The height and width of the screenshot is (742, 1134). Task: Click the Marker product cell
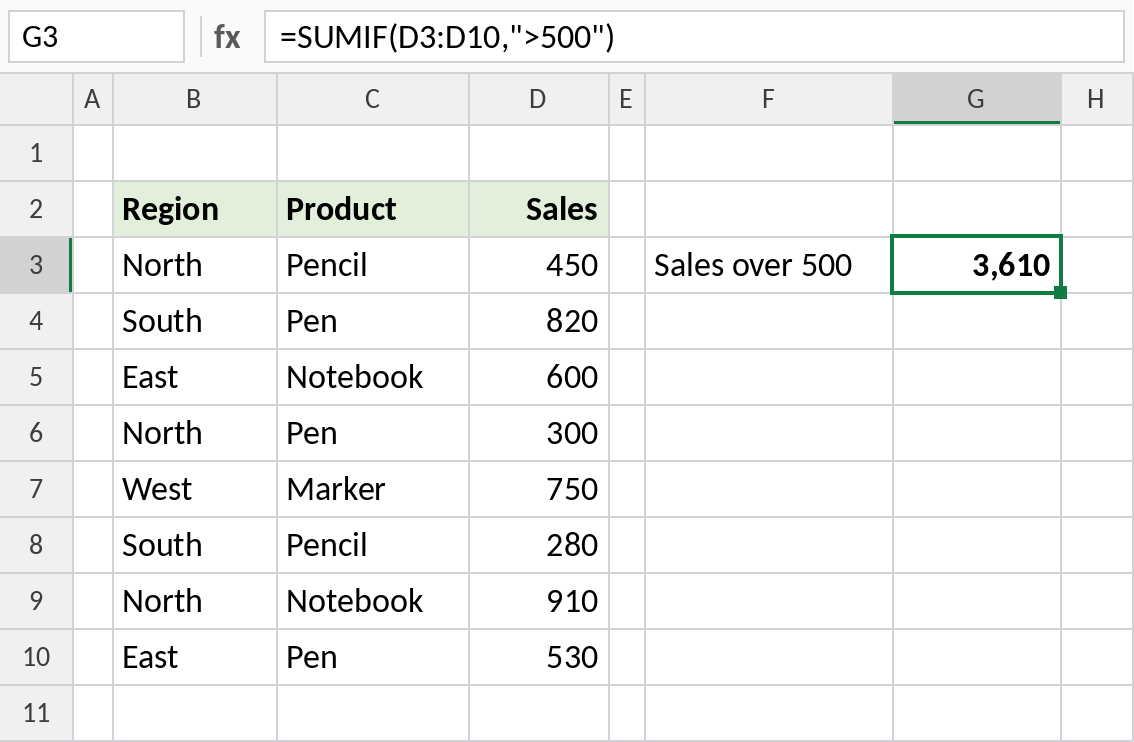[373, 489]
